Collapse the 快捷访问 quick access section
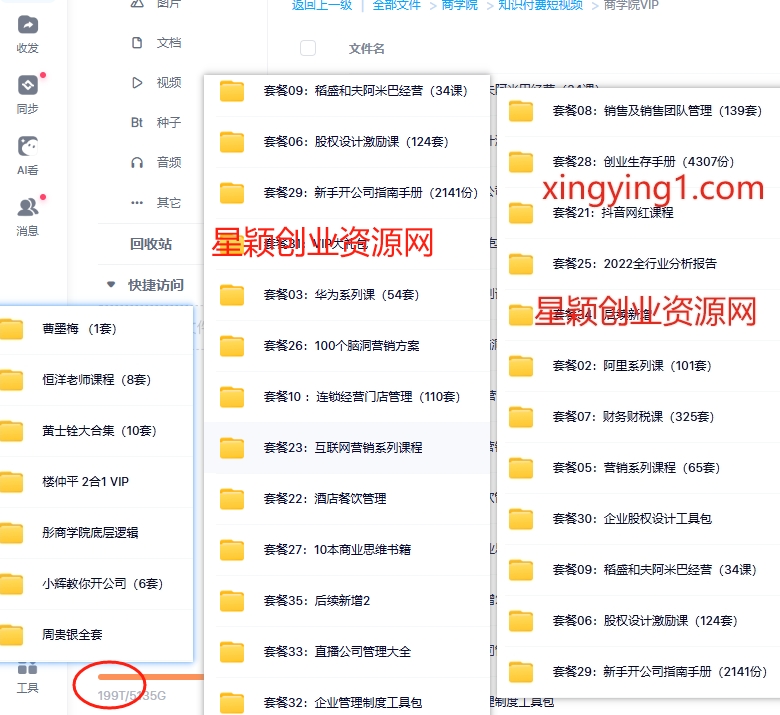 pyautogui.click(x=111, y=285)
